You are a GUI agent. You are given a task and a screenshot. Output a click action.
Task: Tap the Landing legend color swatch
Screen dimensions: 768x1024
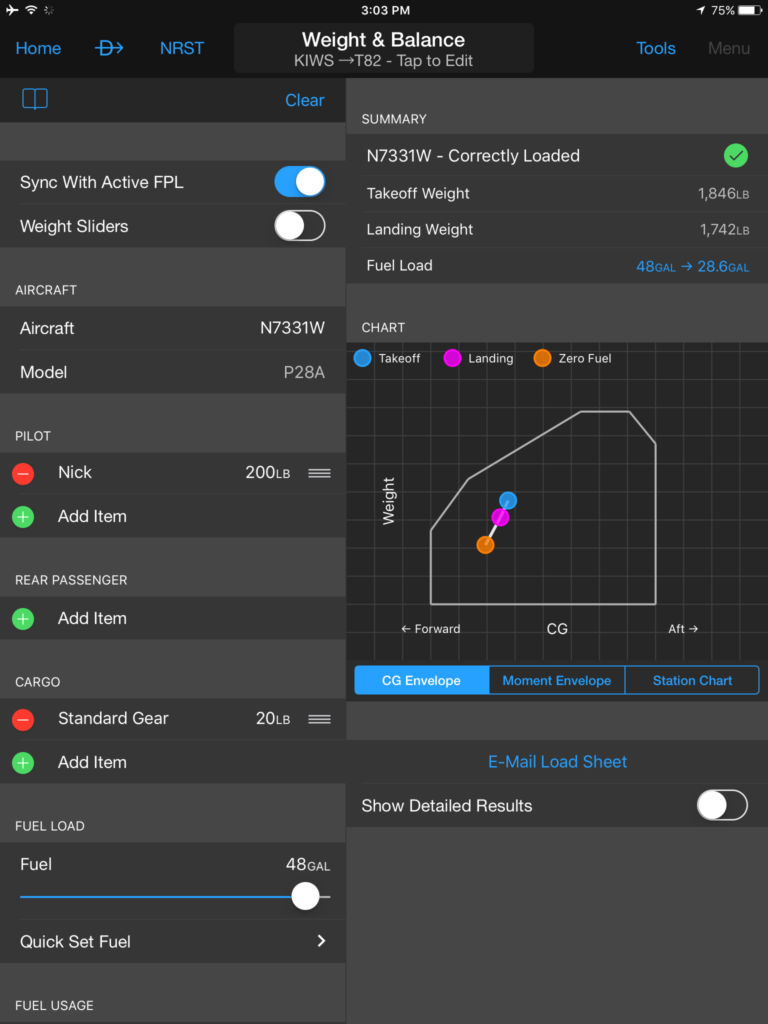pyautogui.click(x=453, y=358)
